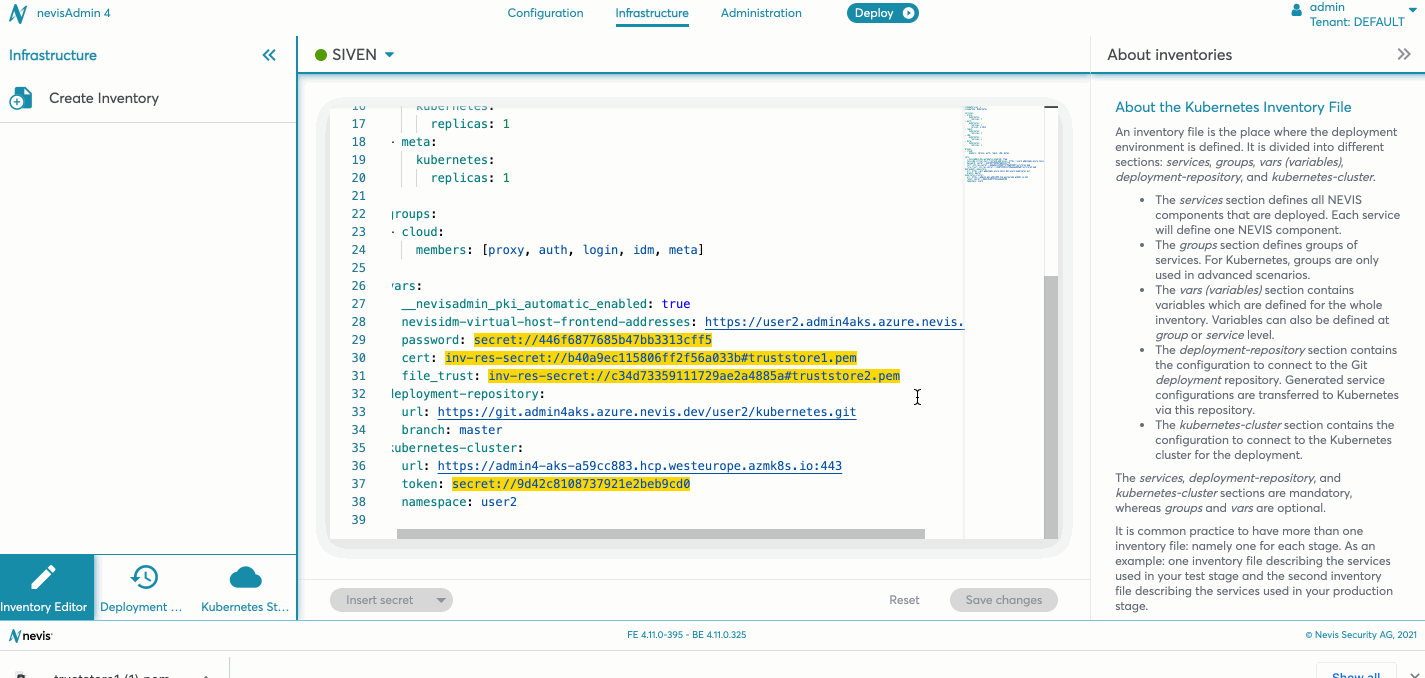This screenshot has width=1425, height=678.
Task: Collapse the About inventories panel
Action: point(1403,55)
